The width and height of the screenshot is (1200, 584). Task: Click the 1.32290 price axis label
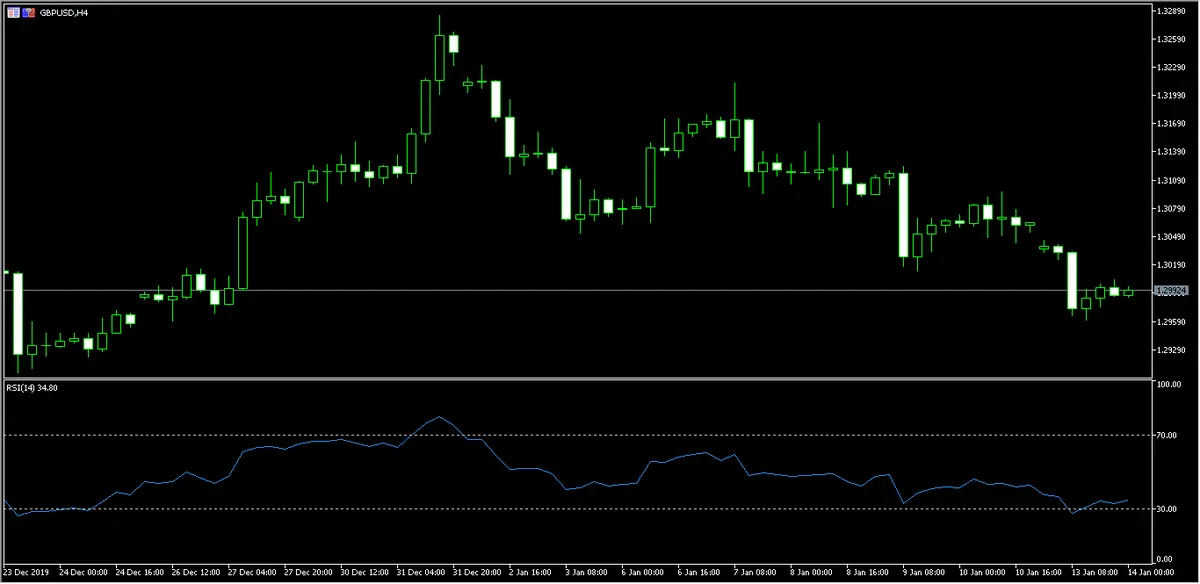[x=1173, y=67]
